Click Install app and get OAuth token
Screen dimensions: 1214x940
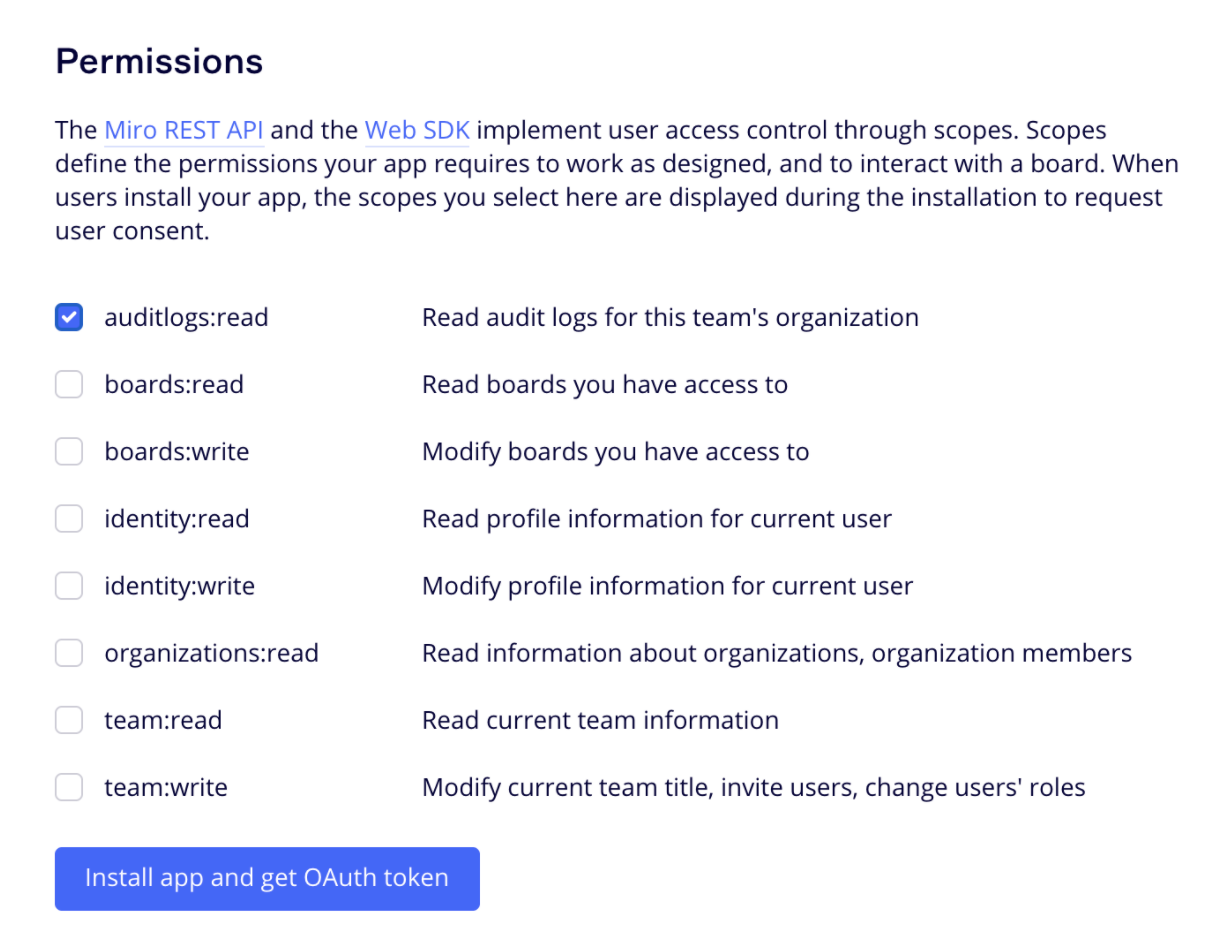tap(267, 879)
